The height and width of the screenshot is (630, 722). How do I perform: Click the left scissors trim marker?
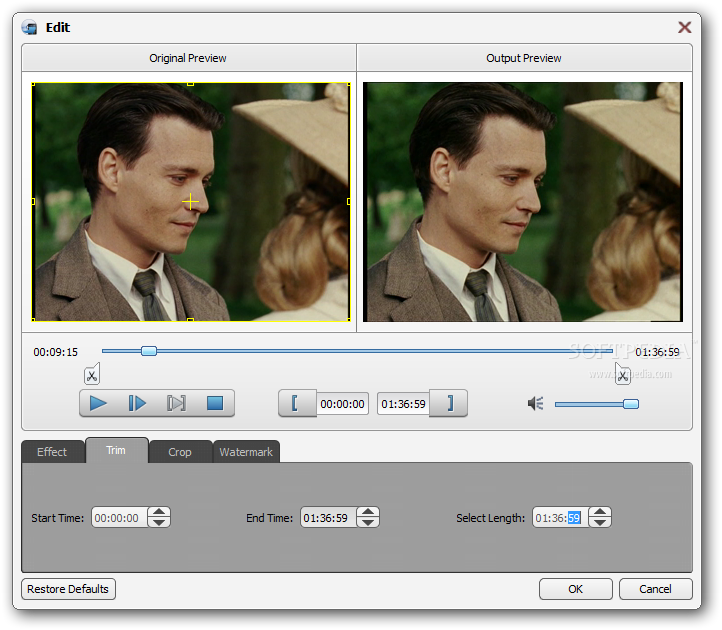(x=92, y=374)
